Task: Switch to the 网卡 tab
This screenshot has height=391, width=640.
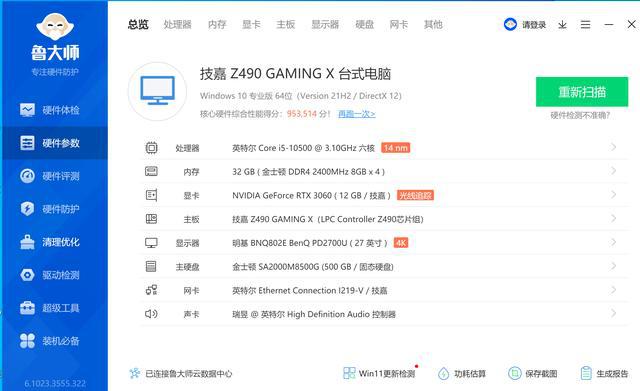Action: tap(399, 24)
